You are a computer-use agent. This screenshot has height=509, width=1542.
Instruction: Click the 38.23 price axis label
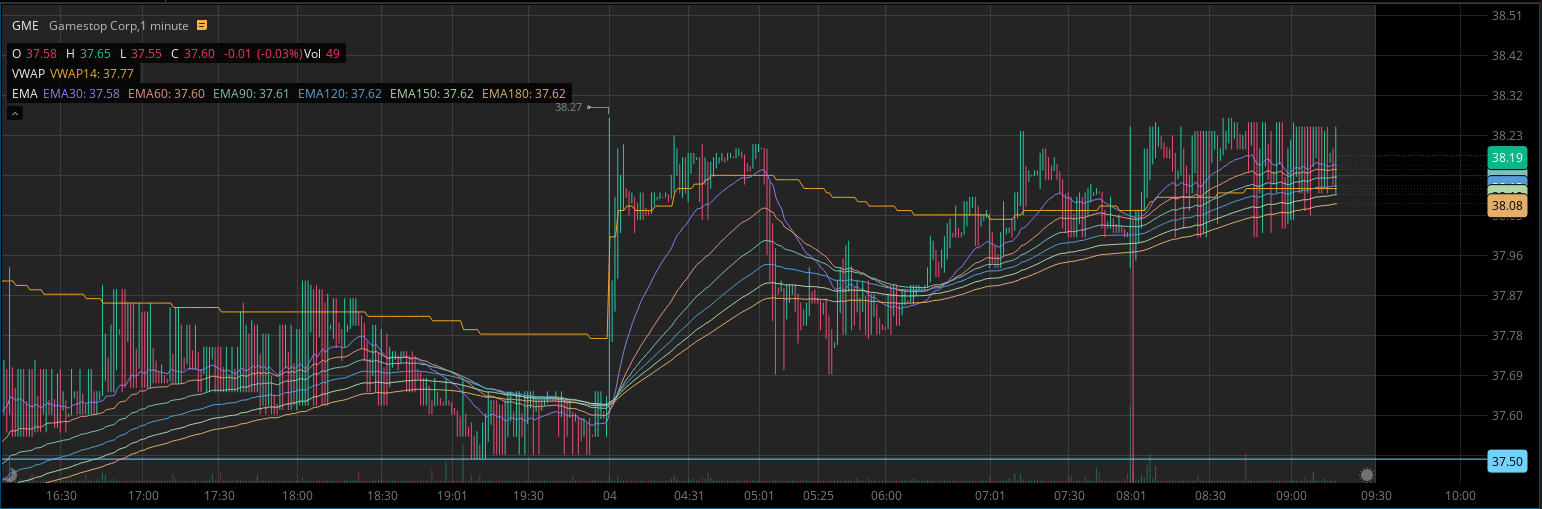1506,136
